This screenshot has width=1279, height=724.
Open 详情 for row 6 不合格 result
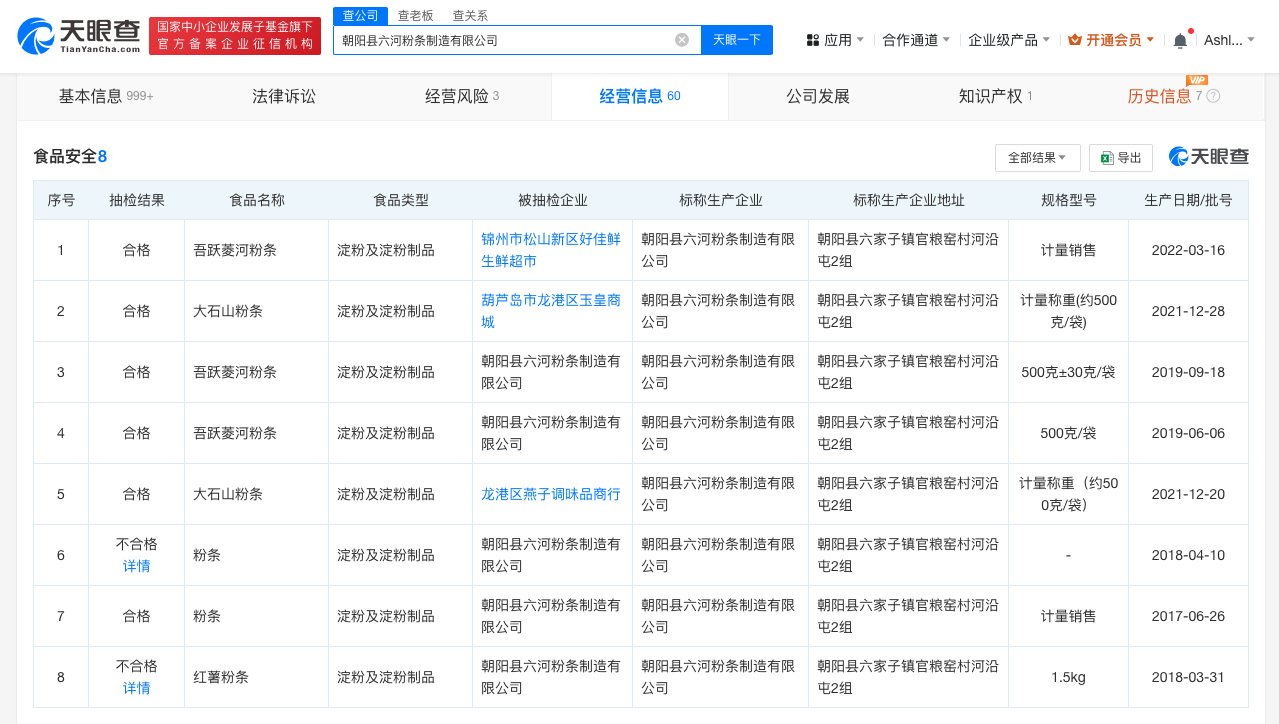click(x=137, y=566)
